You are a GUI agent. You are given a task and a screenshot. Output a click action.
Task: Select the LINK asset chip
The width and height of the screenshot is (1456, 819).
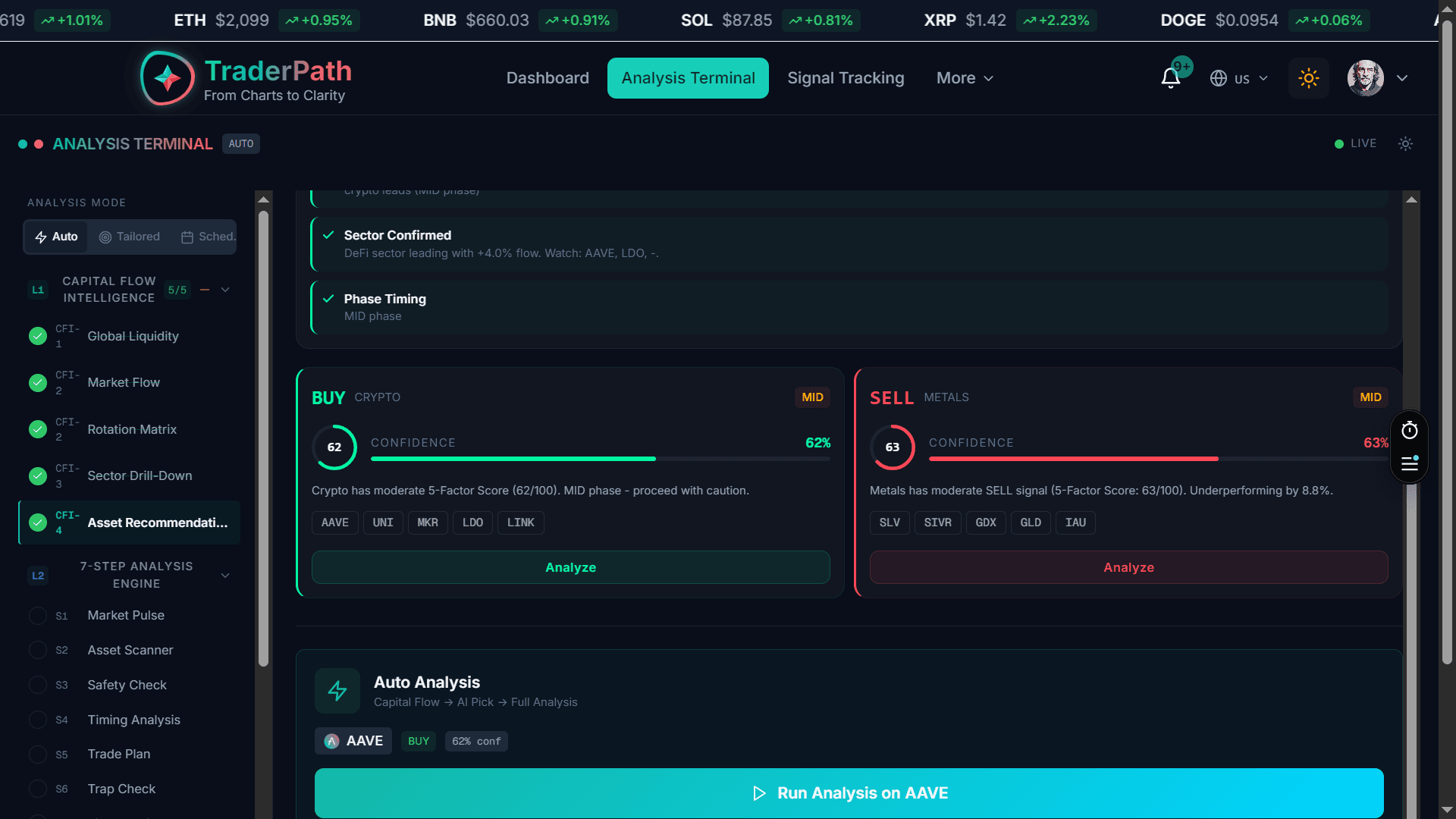point(521,522)
